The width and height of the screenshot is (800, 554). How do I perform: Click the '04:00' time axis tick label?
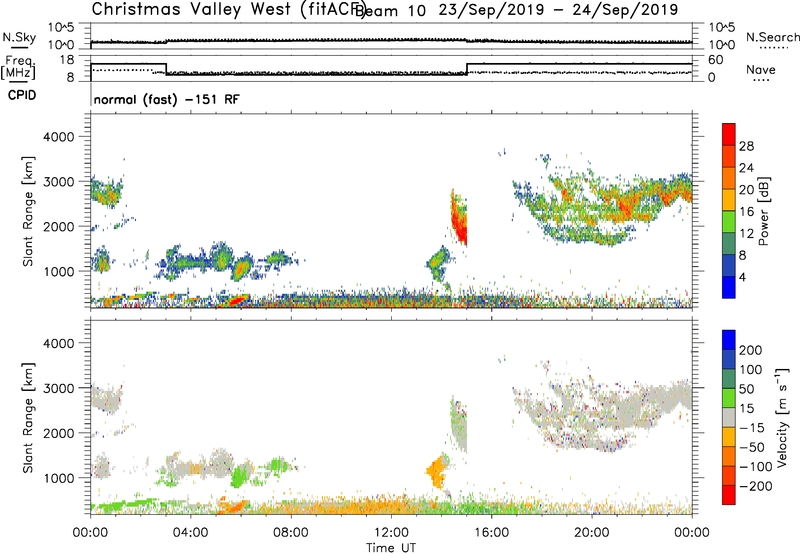click(x=190, y=533)
